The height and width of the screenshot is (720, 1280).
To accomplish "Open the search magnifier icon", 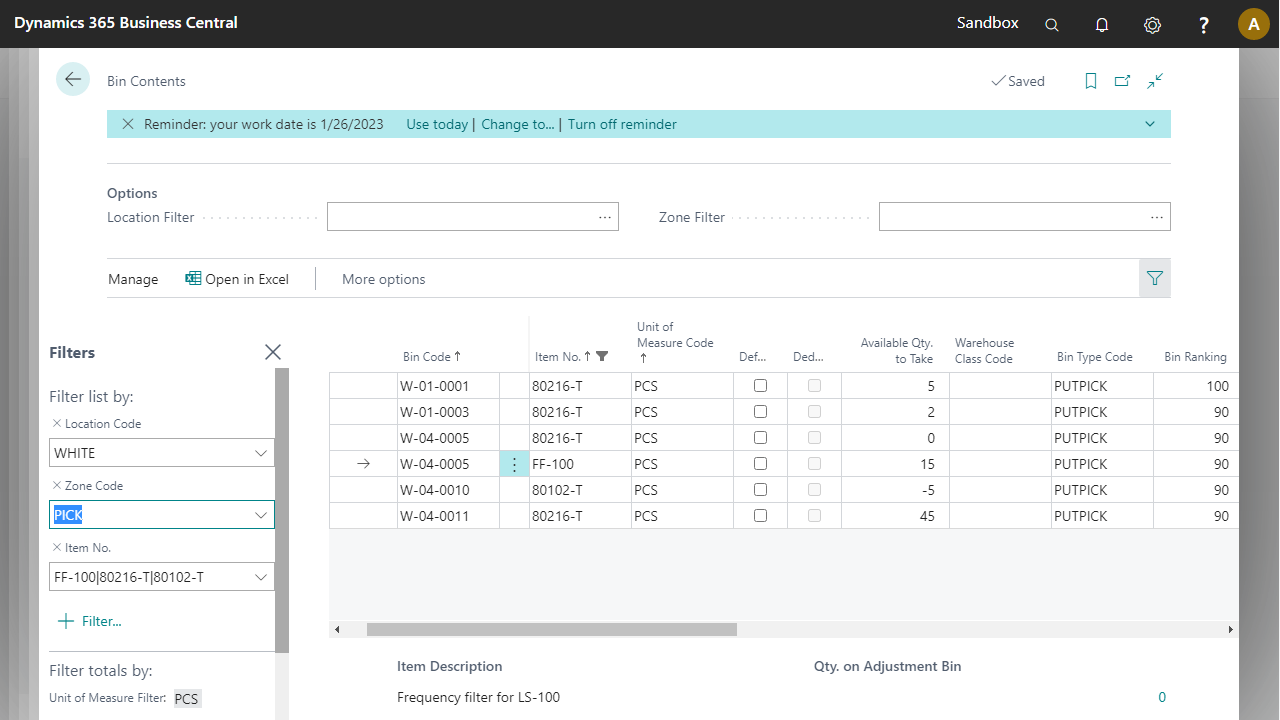I will (1052, 25).
